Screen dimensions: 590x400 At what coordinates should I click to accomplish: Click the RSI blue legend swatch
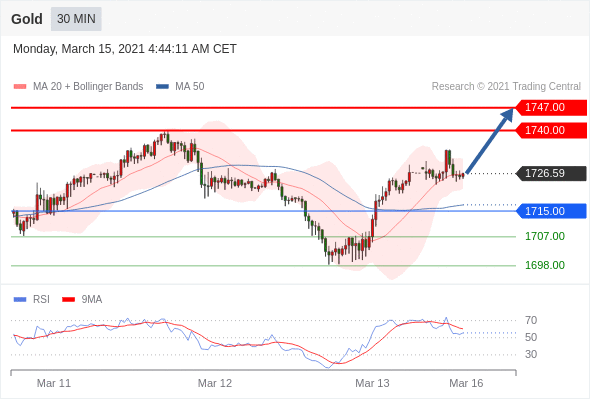tap(20, 300)
